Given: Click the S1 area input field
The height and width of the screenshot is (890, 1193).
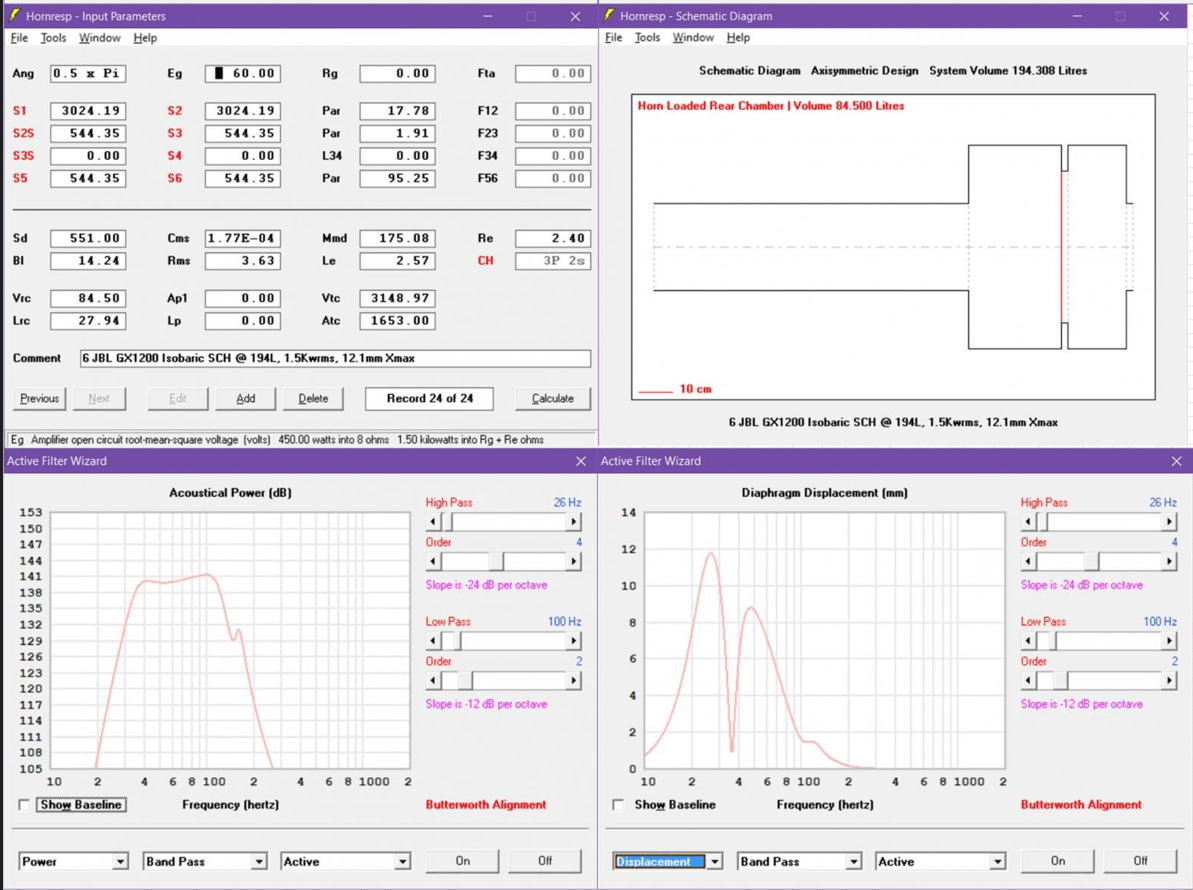Looking at the screenshot, I should [x=88, y=110].
